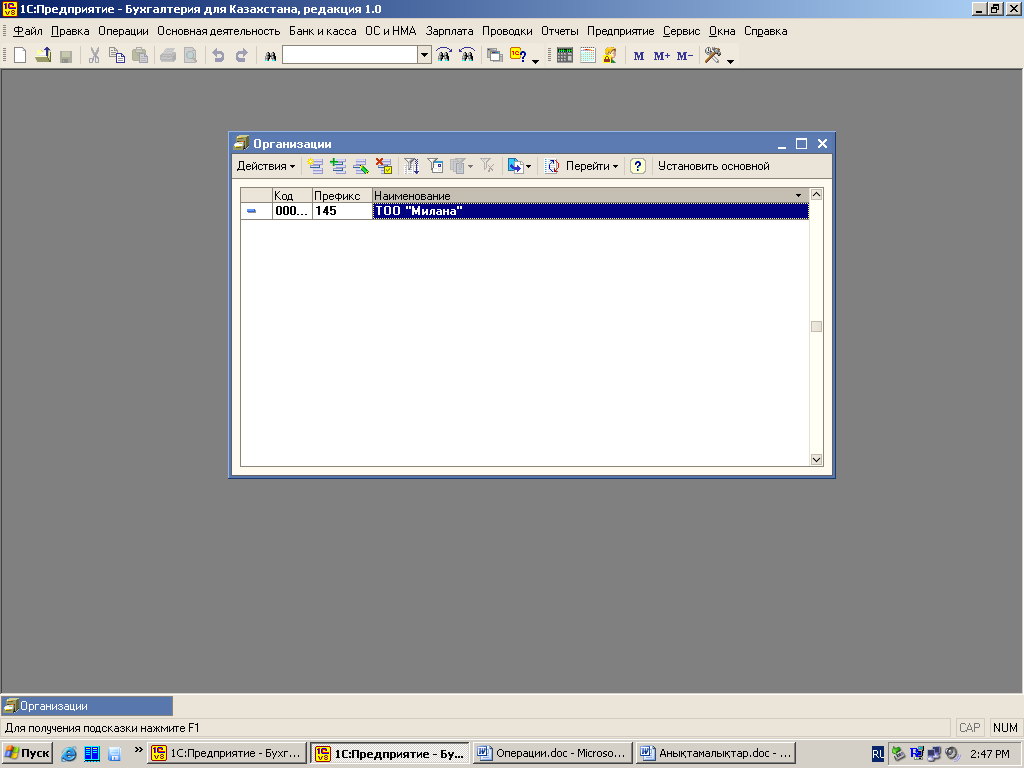This screenshot has height=768, width=1024.
Task: Click the Copy icon in main toolbar
Action: [117, 56]
